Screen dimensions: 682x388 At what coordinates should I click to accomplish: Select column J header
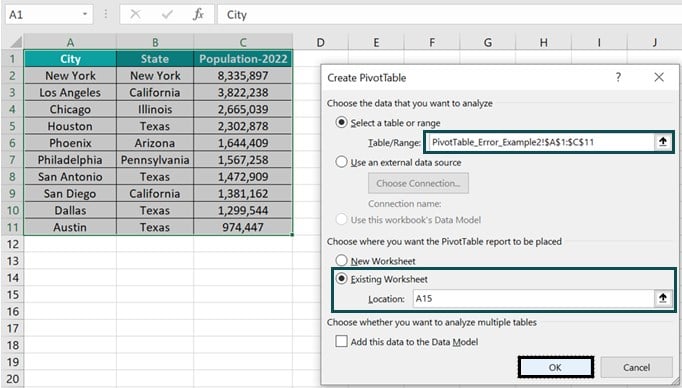[655, 42]
